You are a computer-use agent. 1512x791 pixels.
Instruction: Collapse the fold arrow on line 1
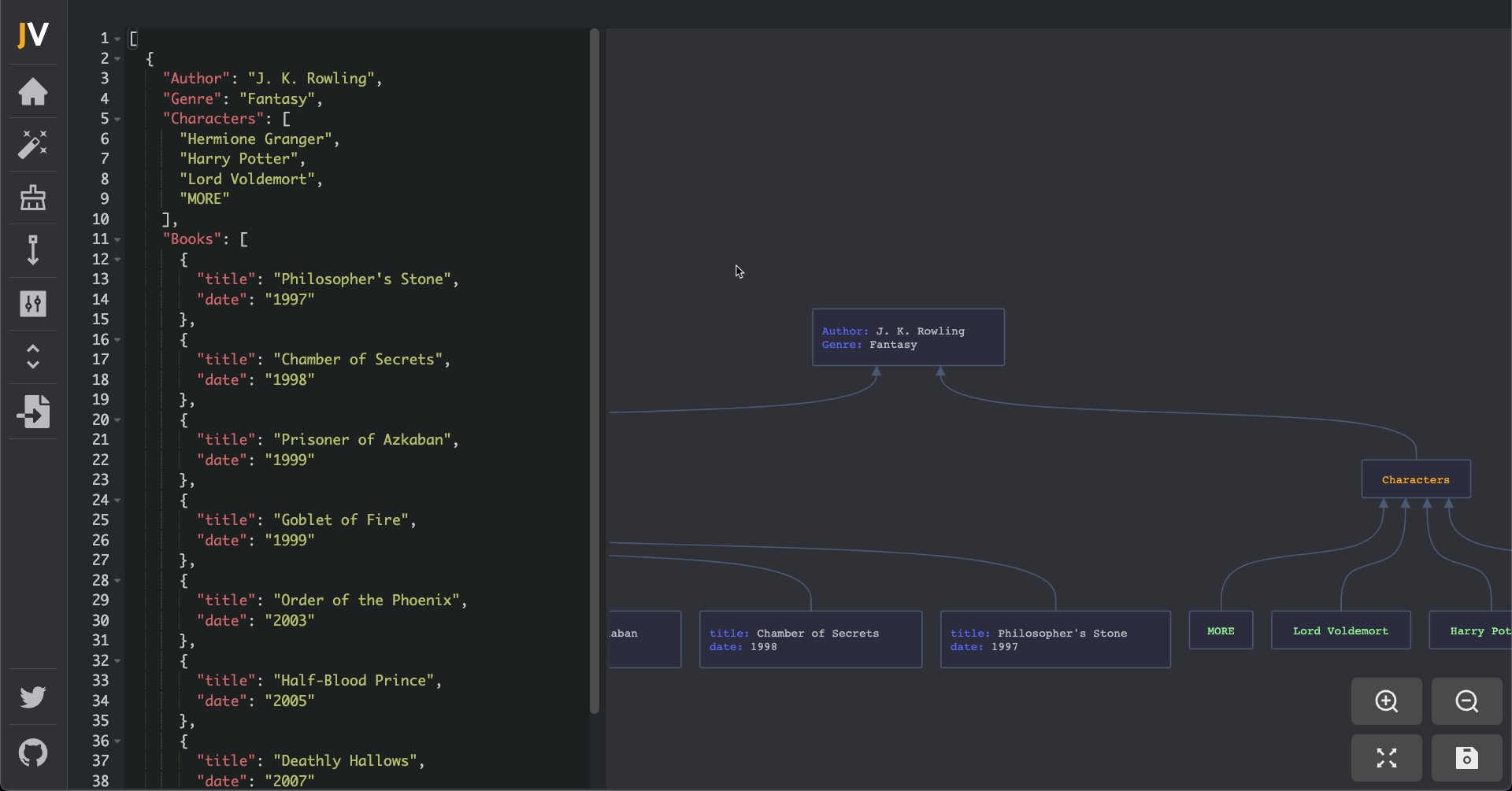point(117,39)
